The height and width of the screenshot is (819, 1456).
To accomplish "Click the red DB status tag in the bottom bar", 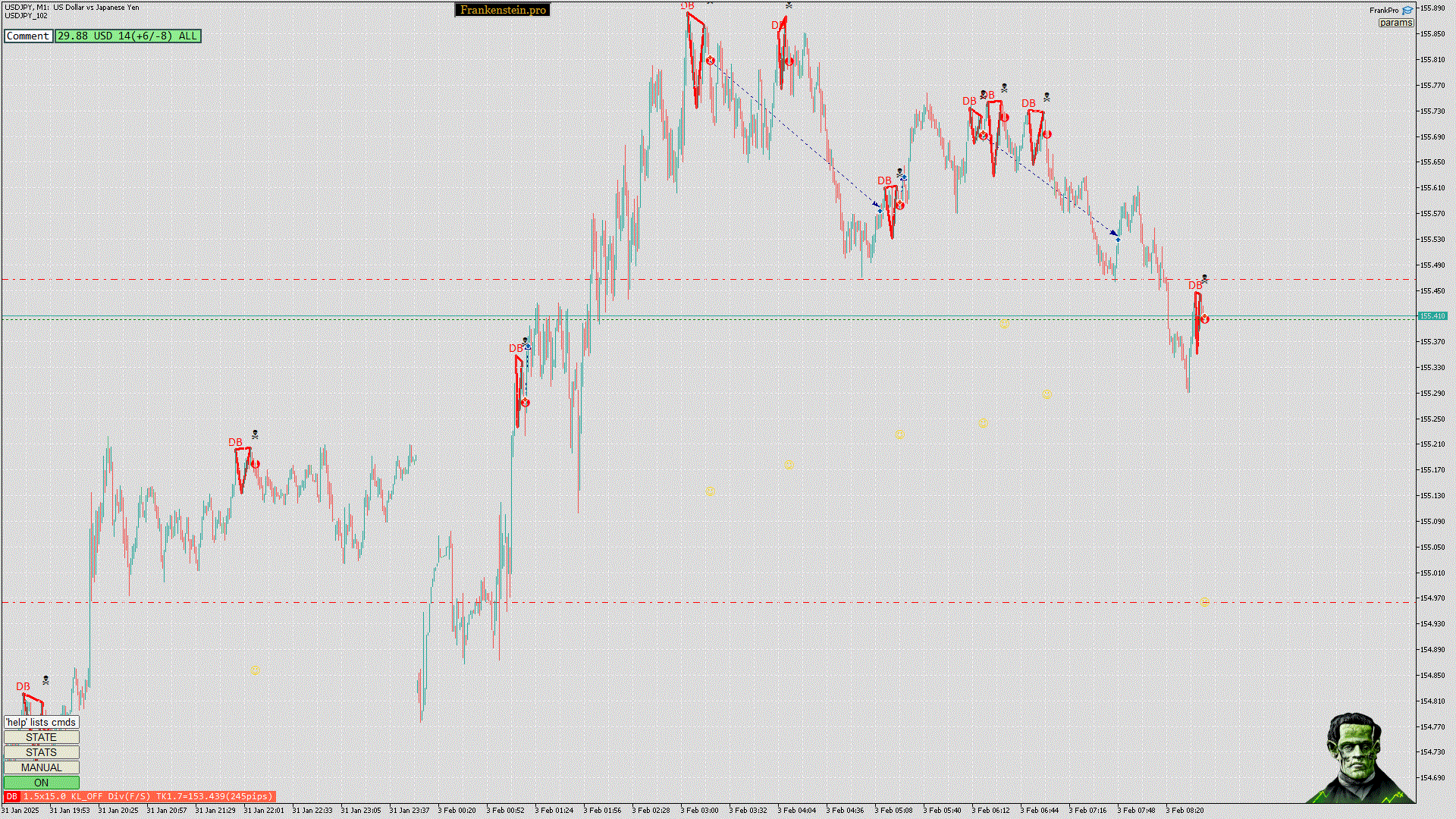I will [x=11, y=796].
